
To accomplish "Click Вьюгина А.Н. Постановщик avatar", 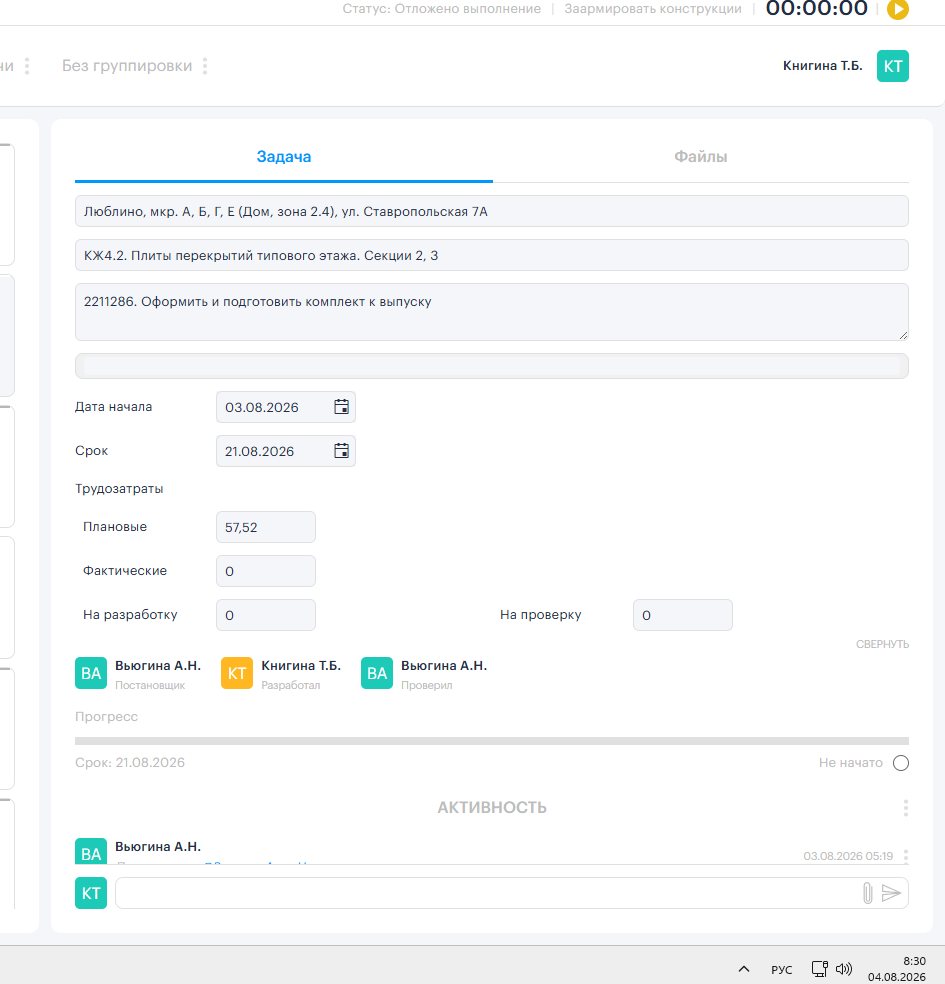I will [x=91, y=673].
